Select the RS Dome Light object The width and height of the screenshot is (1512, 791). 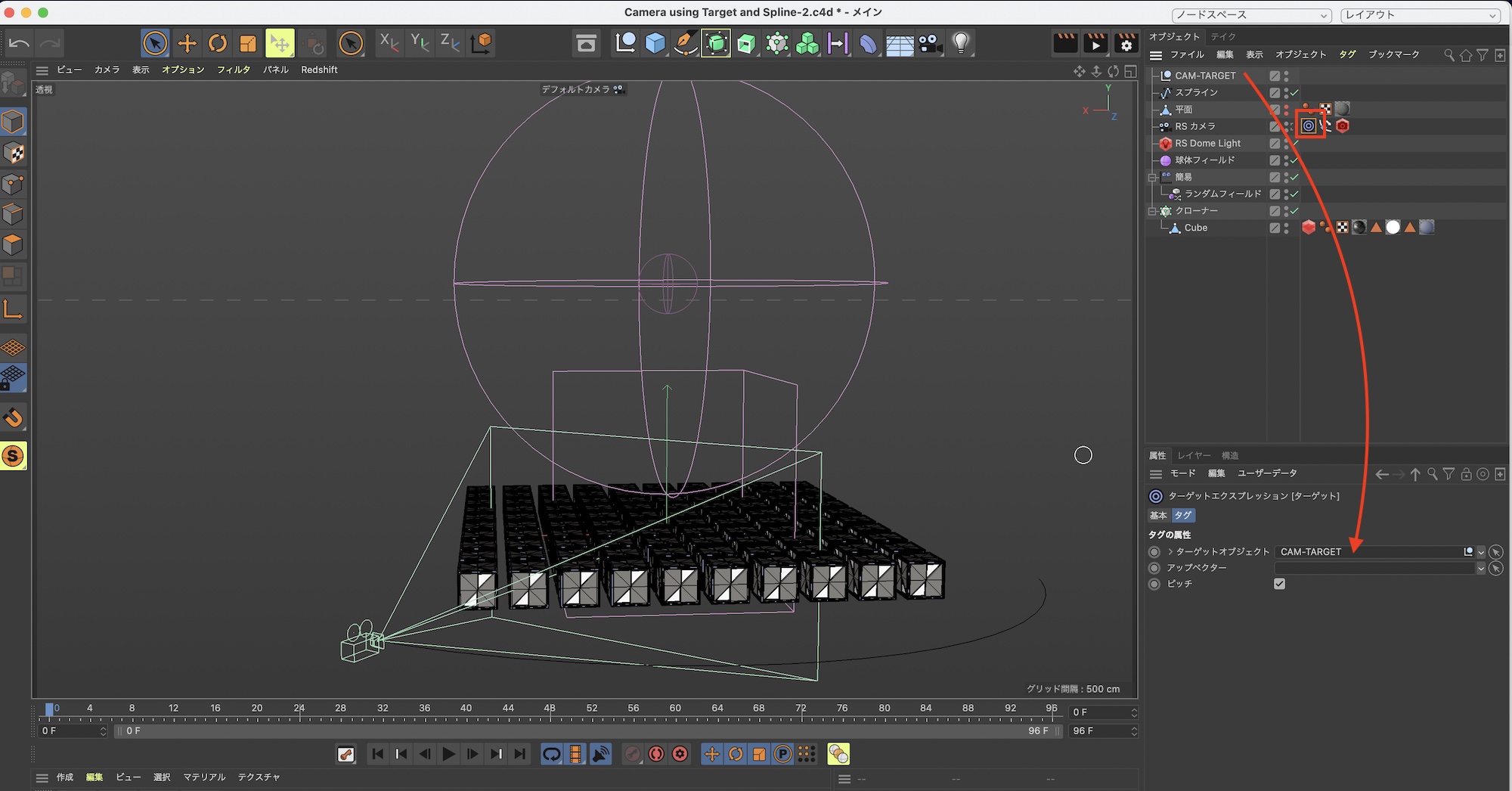[x=1207, y=144]
